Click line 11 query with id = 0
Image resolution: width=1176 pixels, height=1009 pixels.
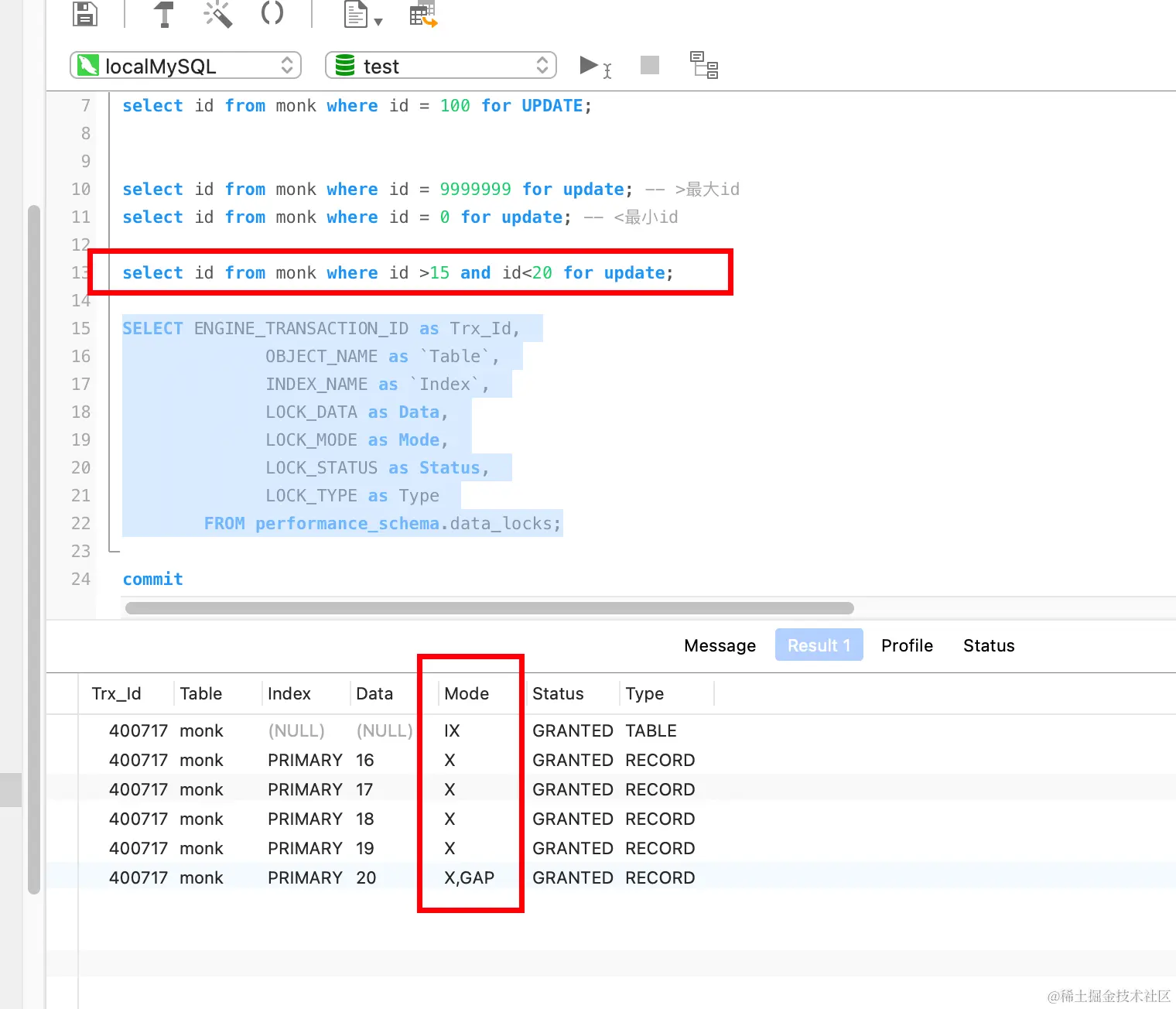click(x=400, y=217)
